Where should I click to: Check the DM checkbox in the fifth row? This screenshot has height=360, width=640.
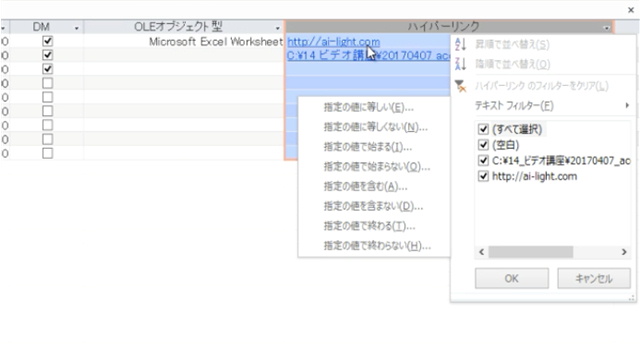point(47,97)
